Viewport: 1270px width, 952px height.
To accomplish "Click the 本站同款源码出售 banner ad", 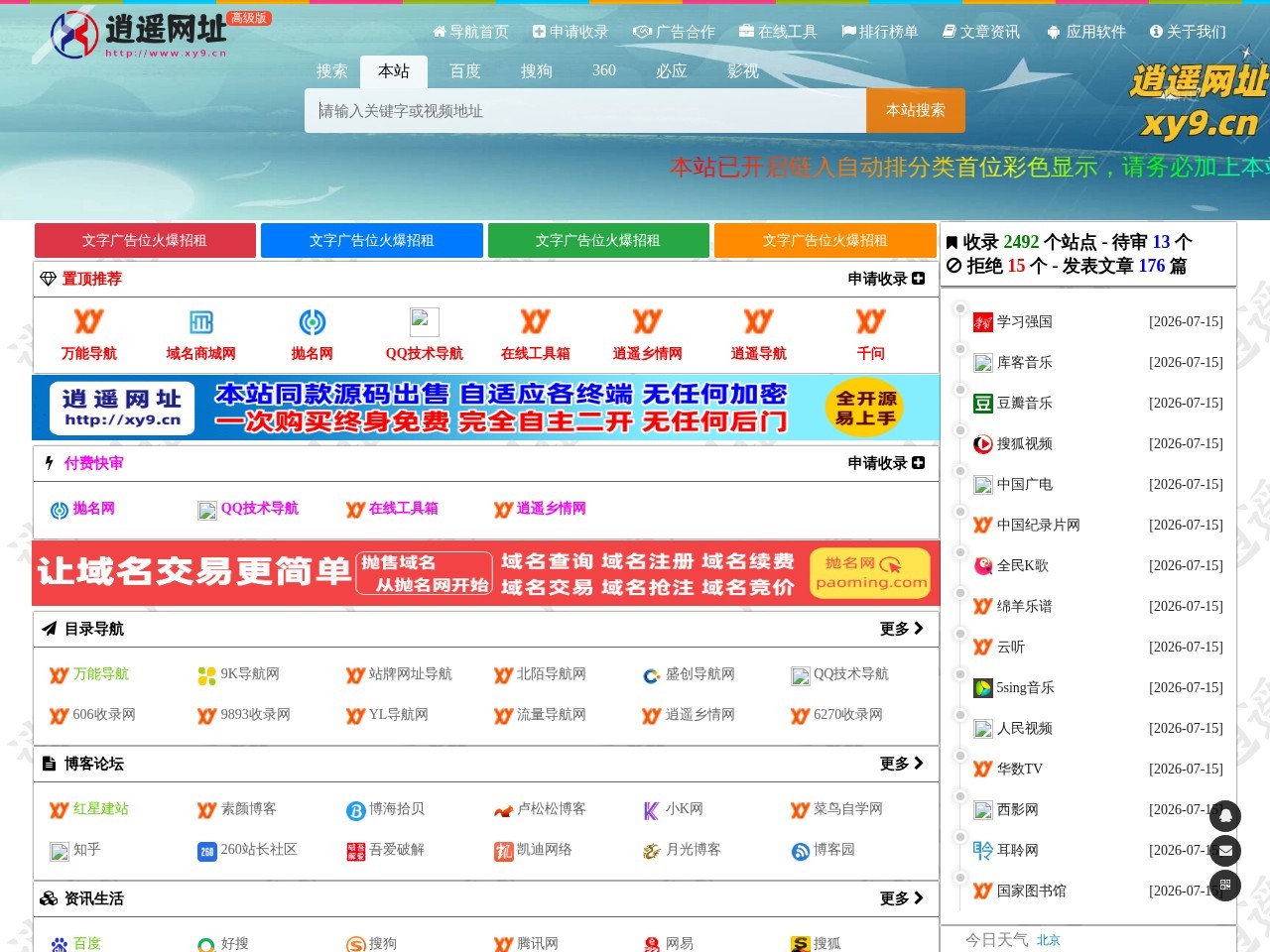I will tap(486, 408).
